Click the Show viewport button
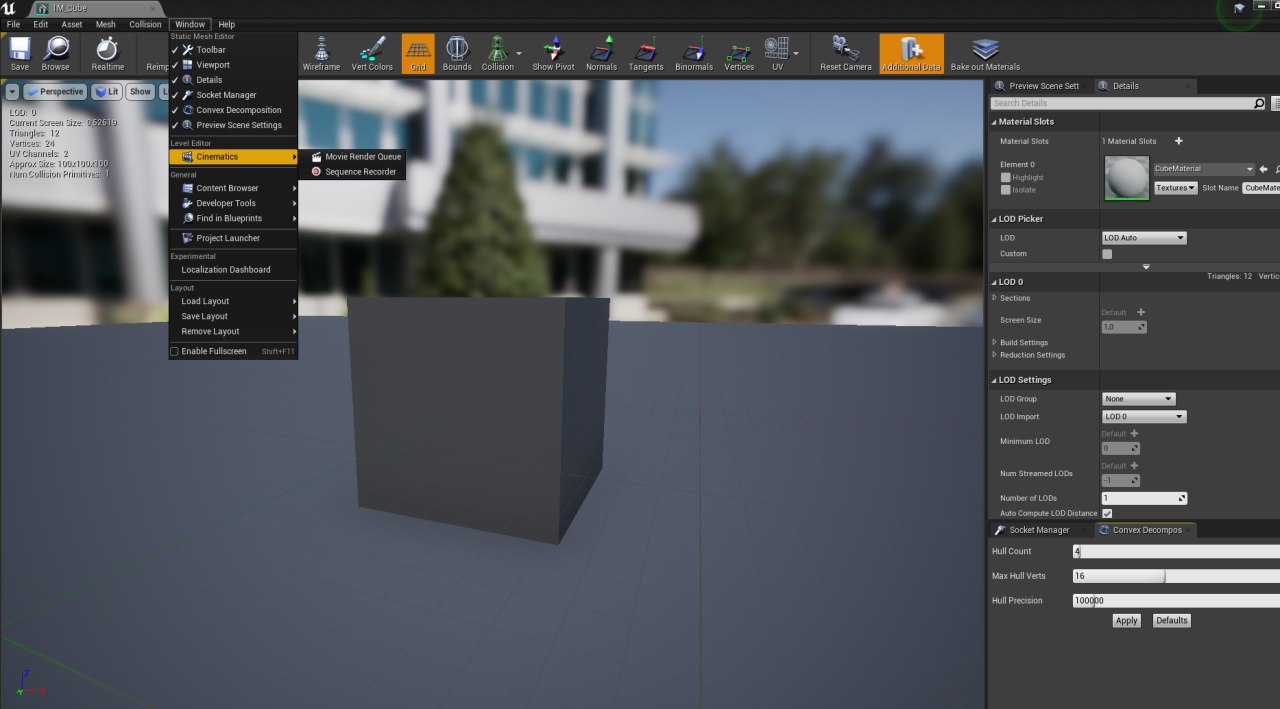Image resolution: width=1280 pixels, height=709 pixels. point(140,91)
